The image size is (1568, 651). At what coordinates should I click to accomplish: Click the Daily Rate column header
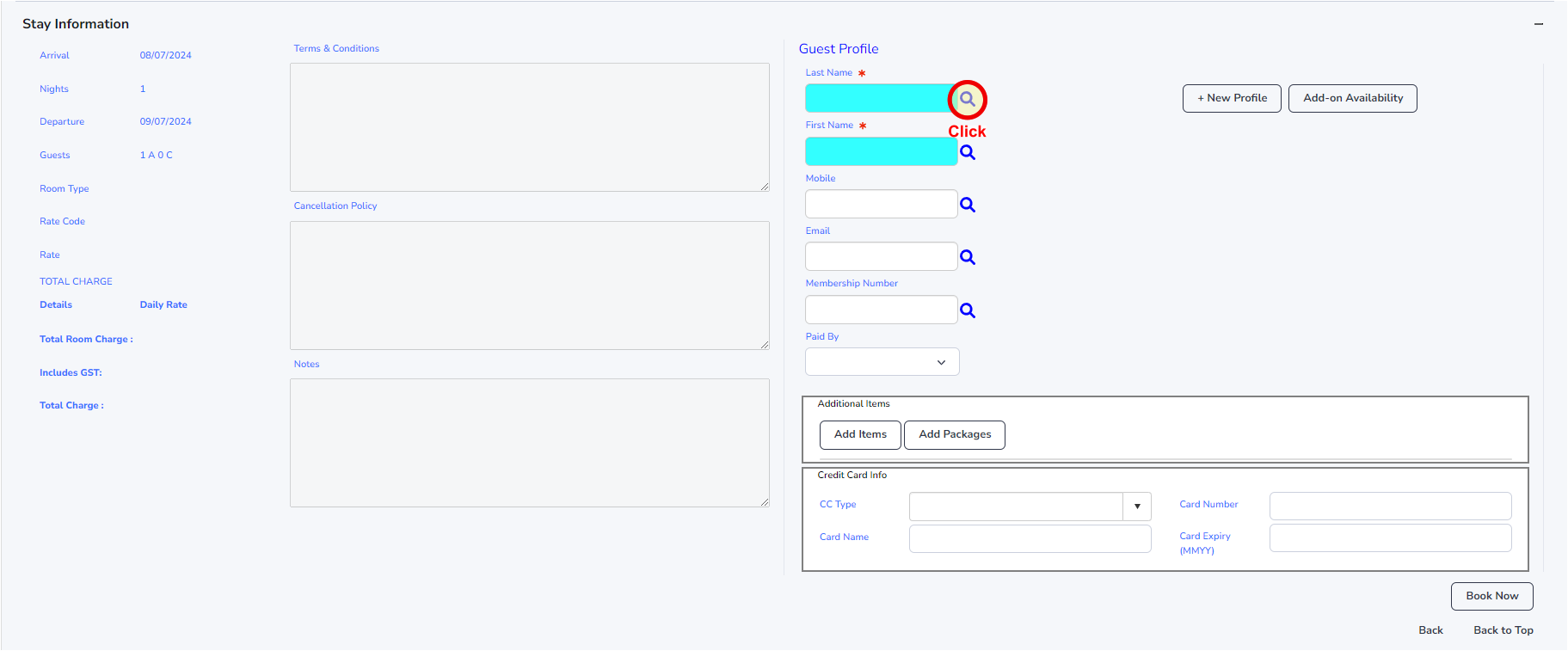[x=163, y=304]
